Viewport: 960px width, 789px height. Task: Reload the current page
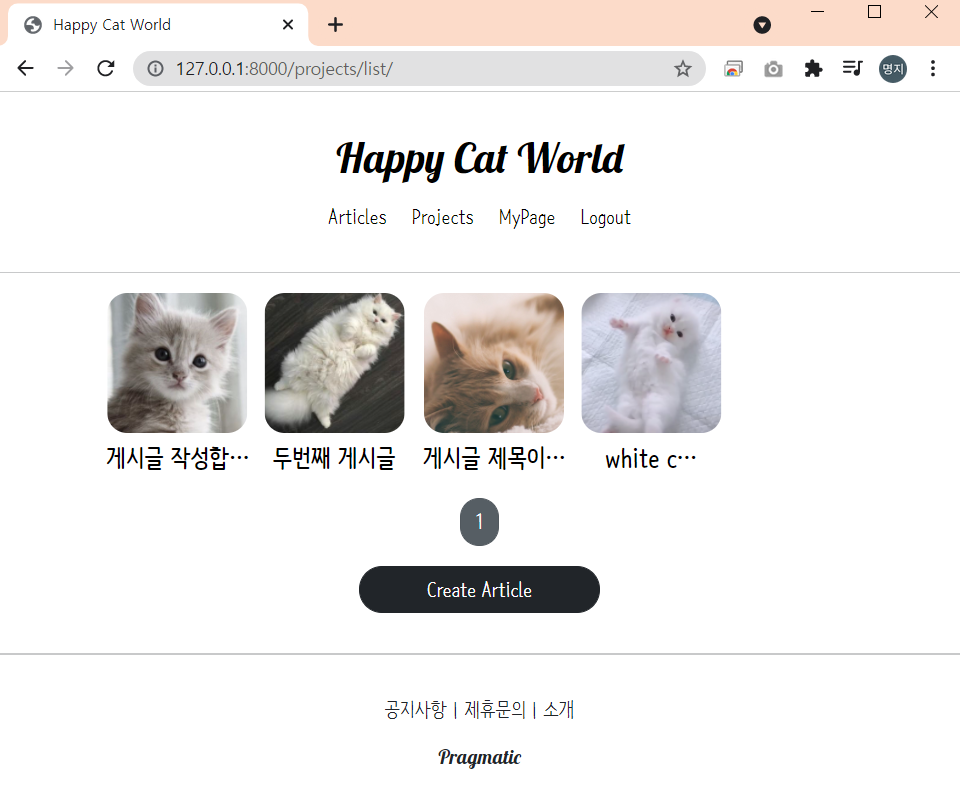click(106, 68)
